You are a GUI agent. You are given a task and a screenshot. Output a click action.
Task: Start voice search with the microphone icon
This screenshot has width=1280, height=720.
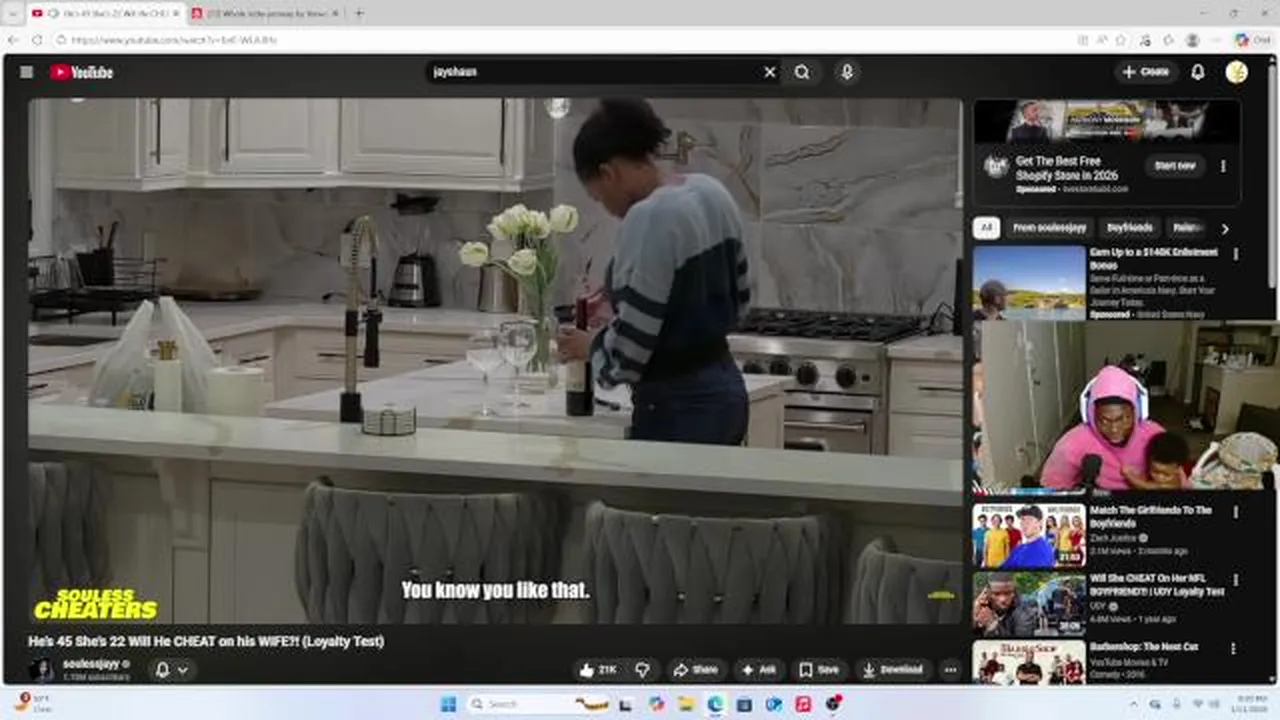[846, 72]
